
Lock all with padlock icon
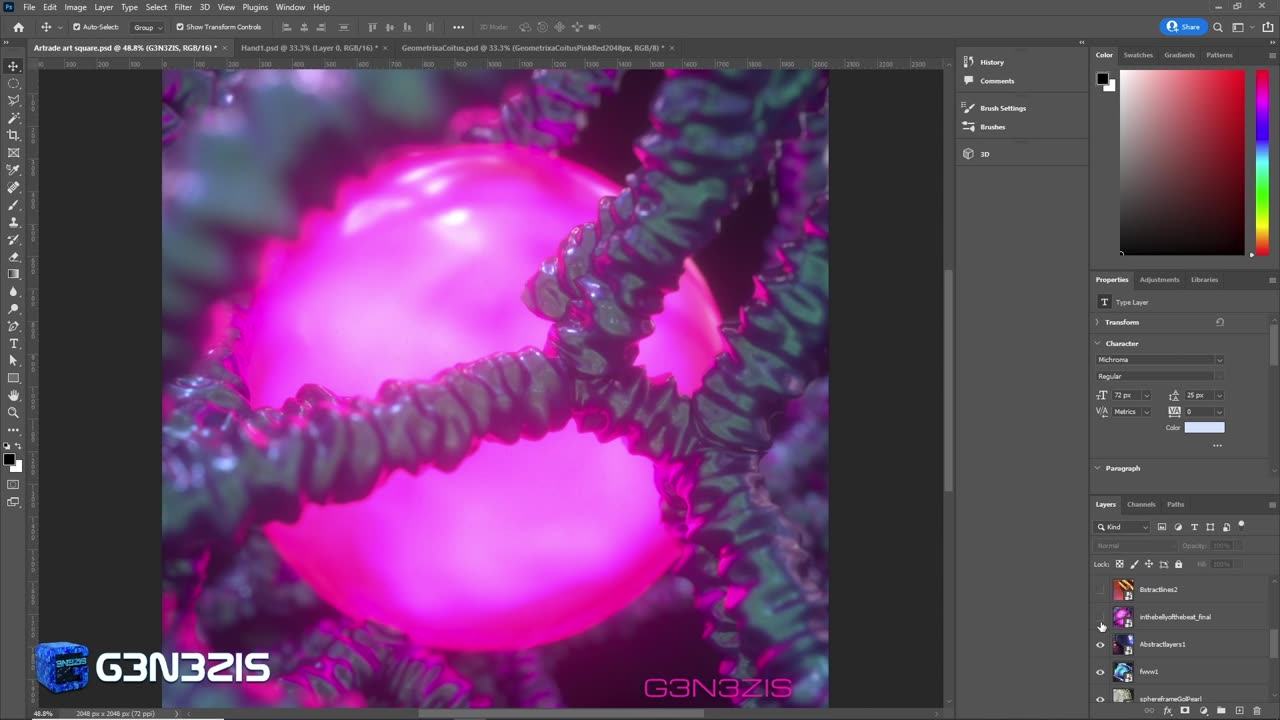pos(1178,564)
